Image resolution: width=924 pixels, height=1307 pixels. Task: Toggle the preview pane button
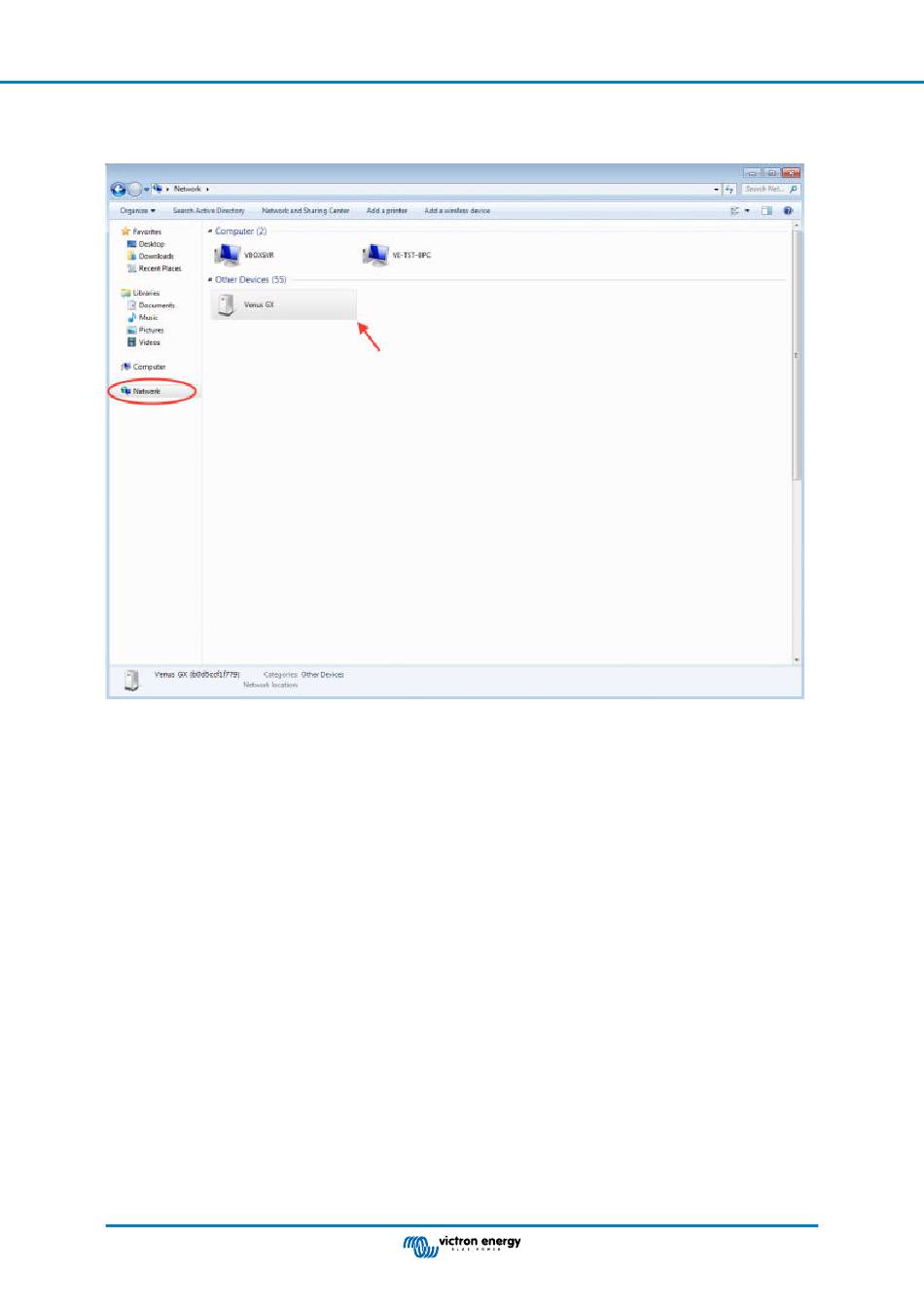pos(766,211)
